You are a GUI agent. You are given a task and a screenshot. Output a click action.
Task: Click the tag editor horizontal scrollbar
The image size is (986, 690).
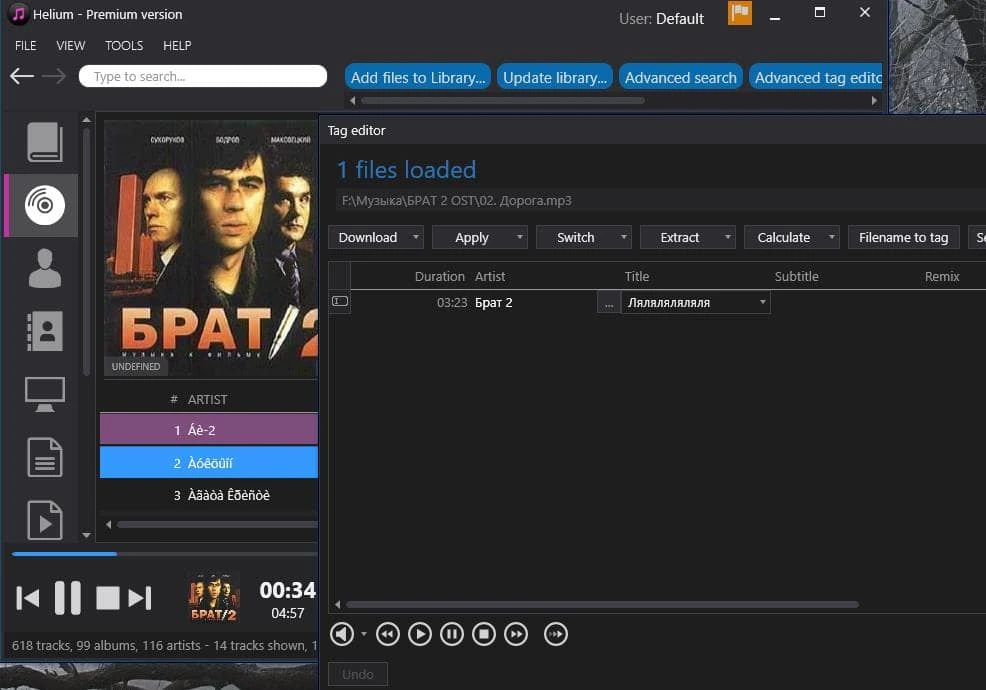(x=602, y=604)
